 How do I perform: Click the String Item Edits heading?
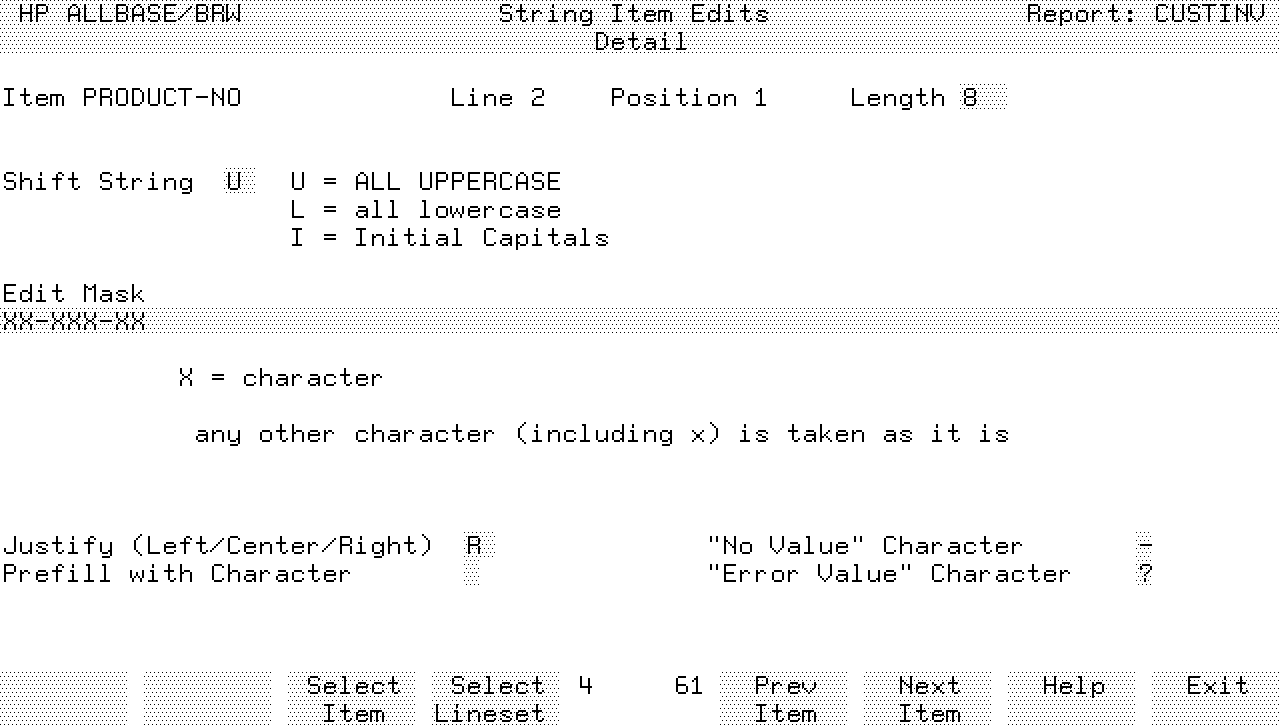click(634, 14)
